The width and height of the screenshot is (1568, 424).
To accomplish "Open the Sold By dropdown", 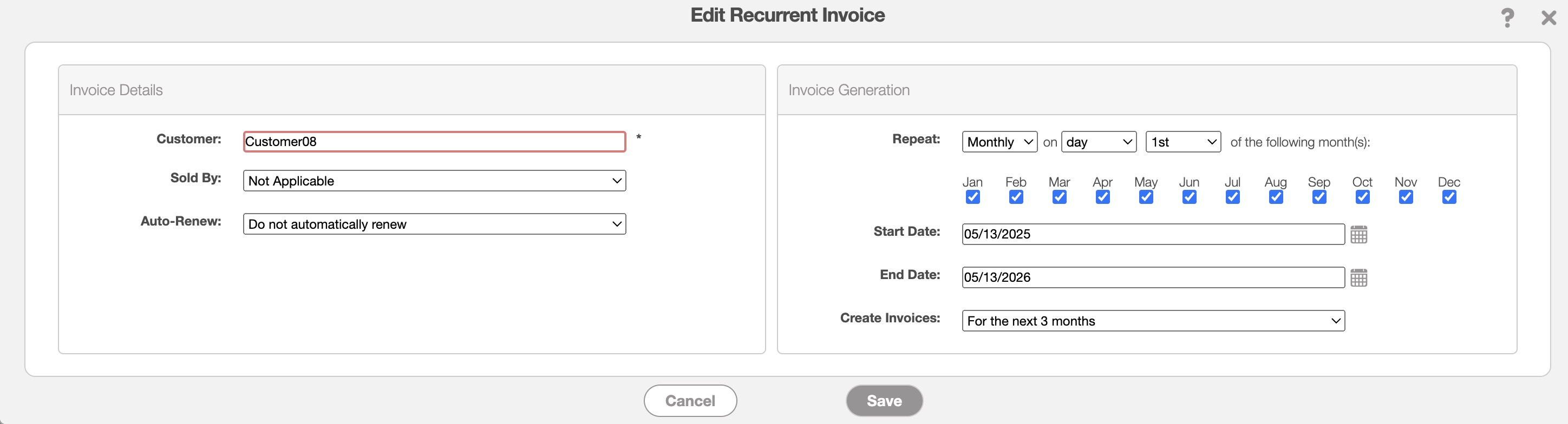I will (x=434, y=181).
